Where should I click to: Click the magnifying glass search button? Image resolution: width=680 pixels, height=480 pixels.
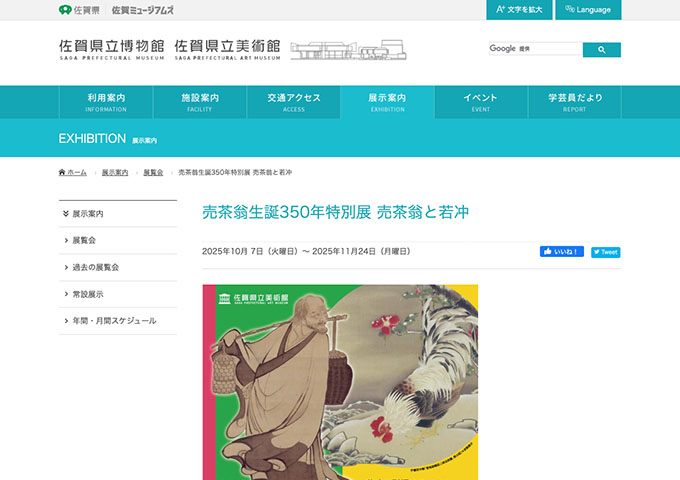point(602,50)
